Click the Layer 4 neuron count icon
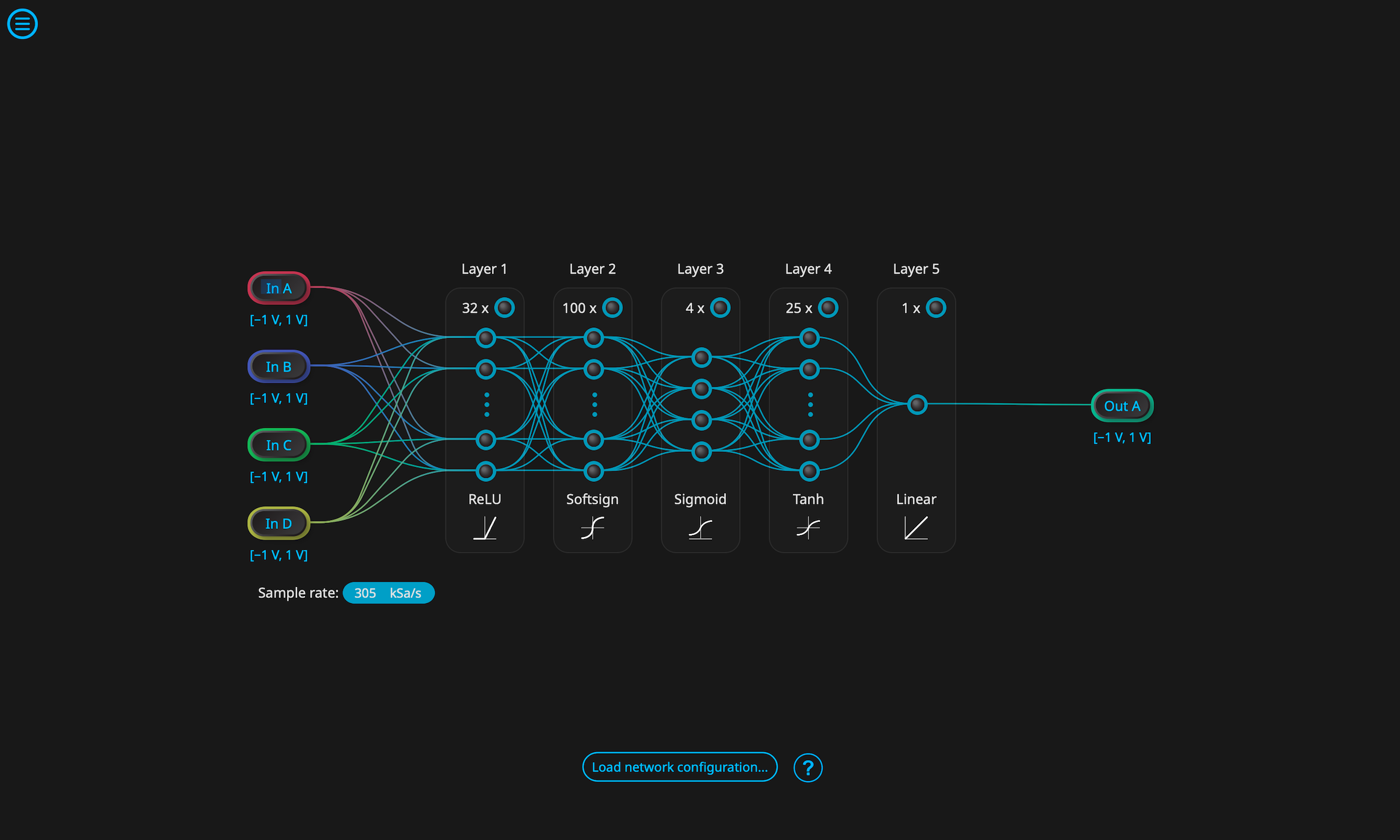 point(828,308)
